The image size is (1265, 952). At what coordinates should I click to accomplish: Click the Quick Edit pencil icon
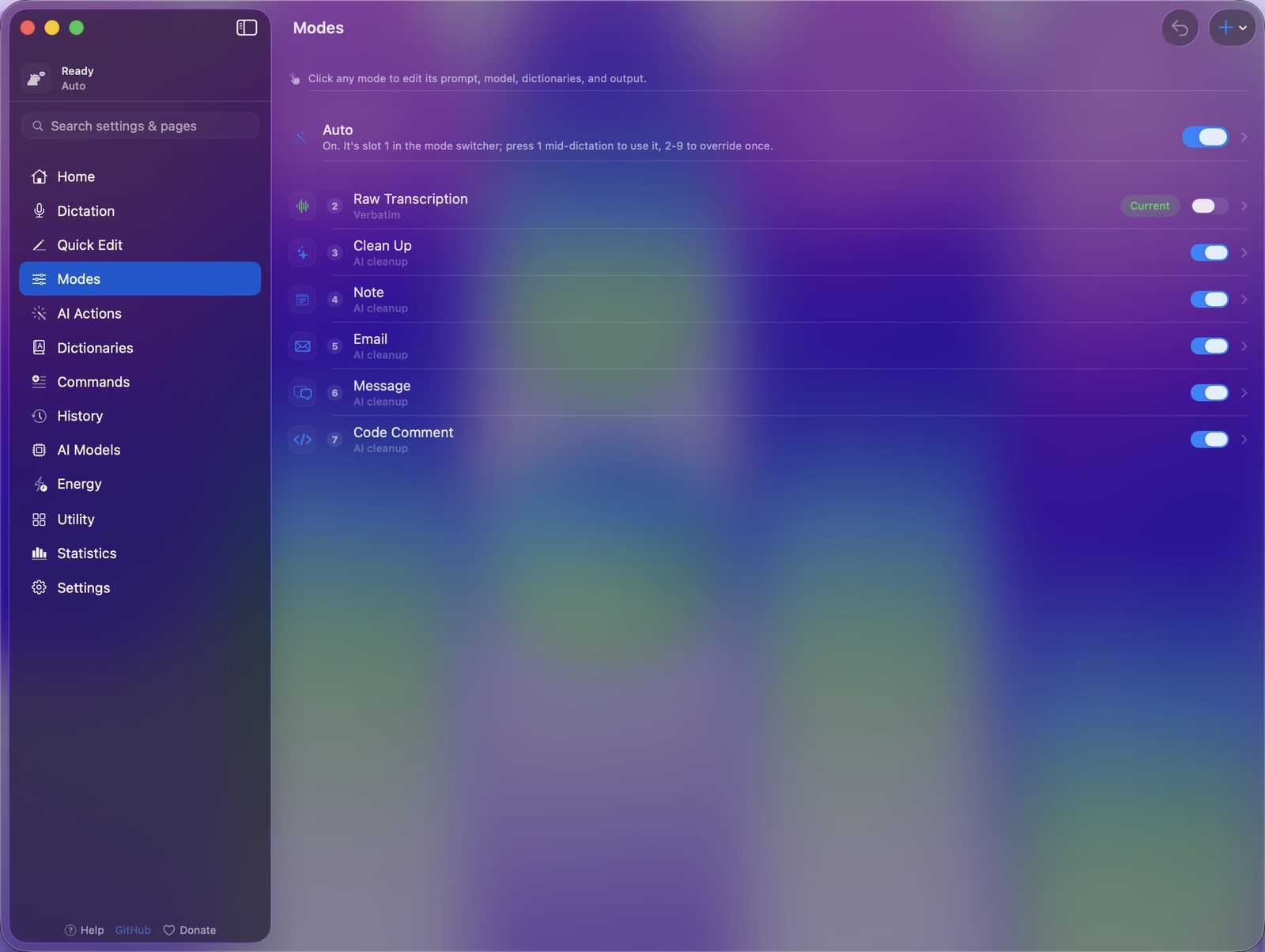39,245
